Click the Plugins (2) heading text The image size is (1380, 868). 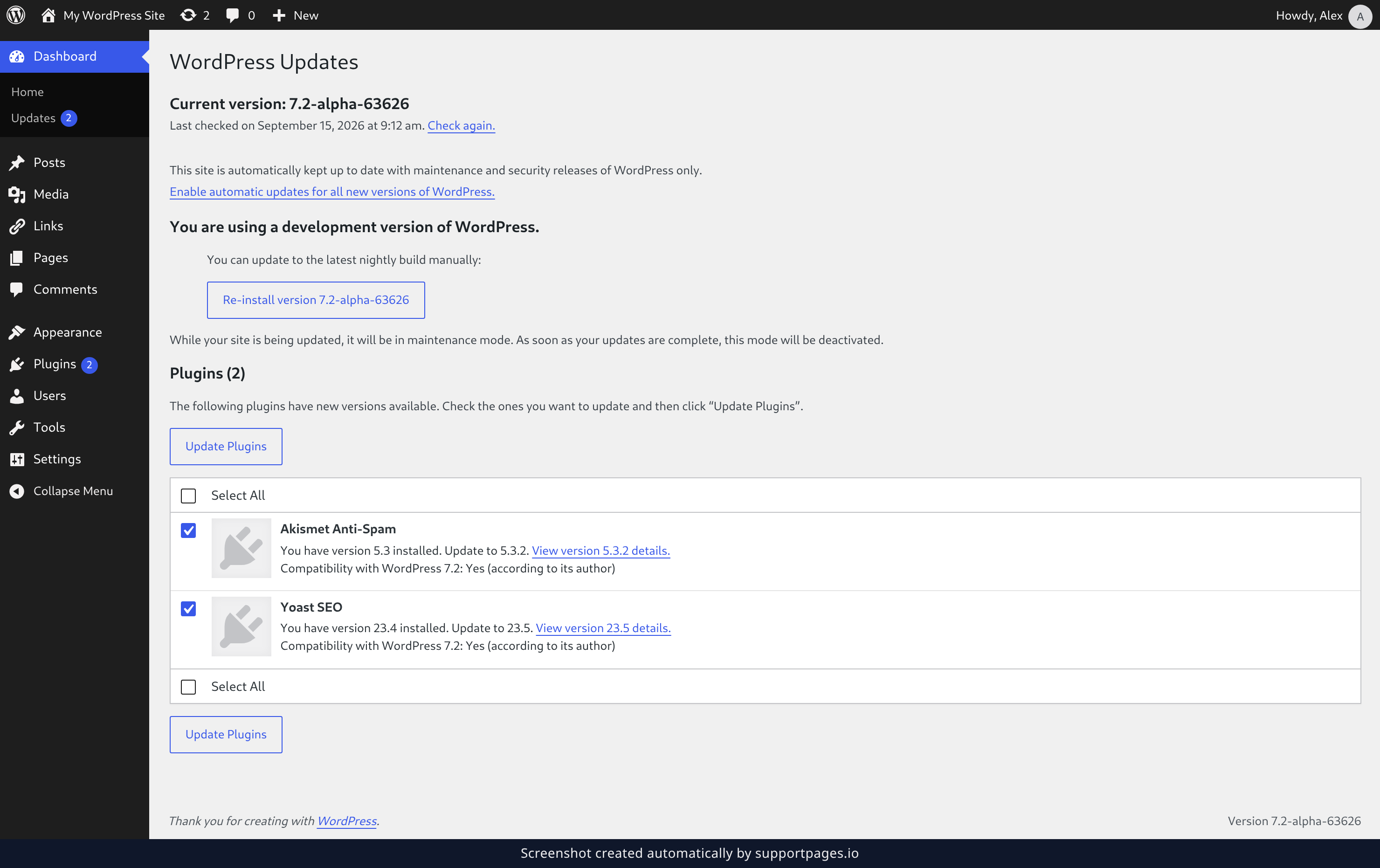(x=207, y=373)
